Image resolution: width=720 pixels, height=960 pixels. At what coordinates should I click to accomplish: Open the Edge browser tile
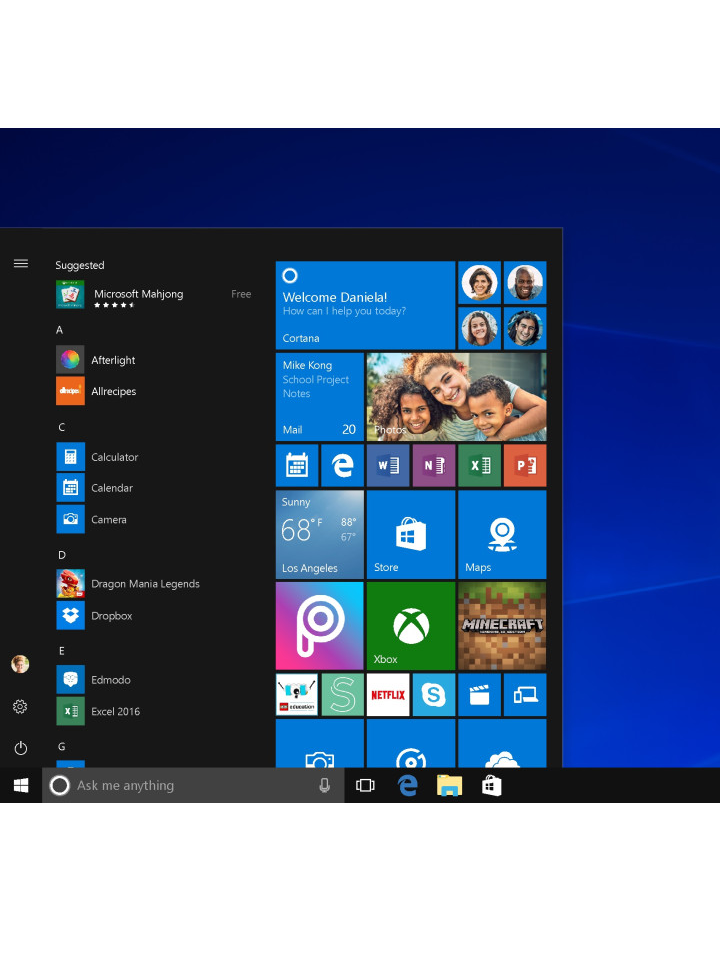pos(342,465)
